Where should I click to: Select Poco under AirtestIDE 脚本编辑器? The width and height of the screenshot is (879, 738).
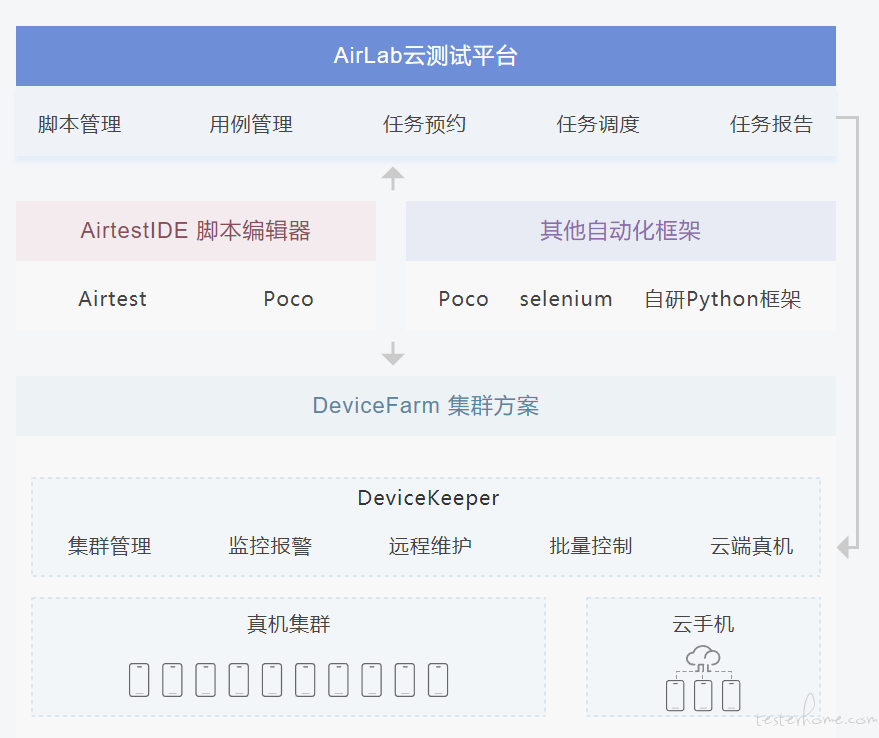click(x=289, y=299)
